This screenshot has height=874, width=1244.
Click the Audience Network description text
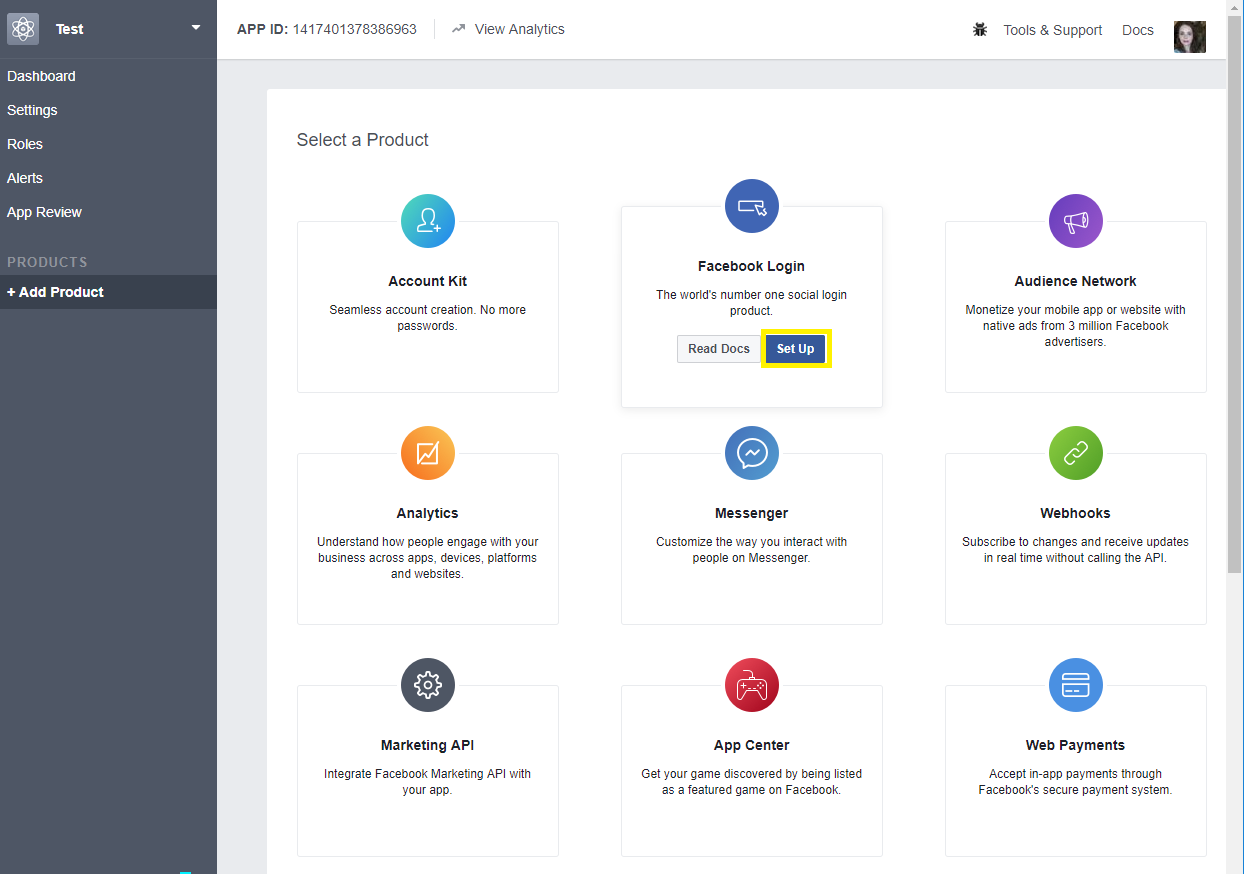(1076, 326)
